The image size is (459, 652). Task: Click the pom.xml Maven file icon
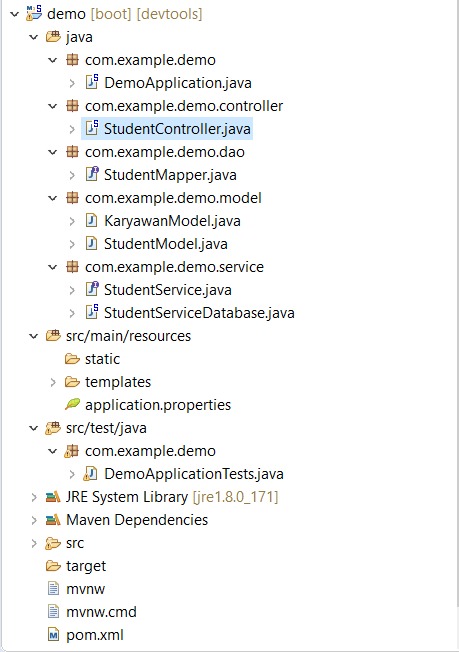click(x=54, y=635)
